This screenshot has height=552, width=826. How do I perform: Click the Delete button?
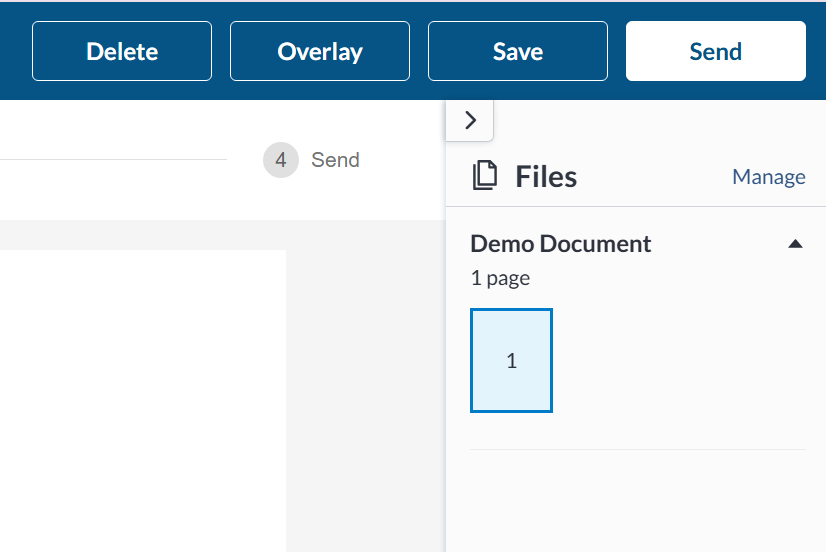(x=122, y=51)
